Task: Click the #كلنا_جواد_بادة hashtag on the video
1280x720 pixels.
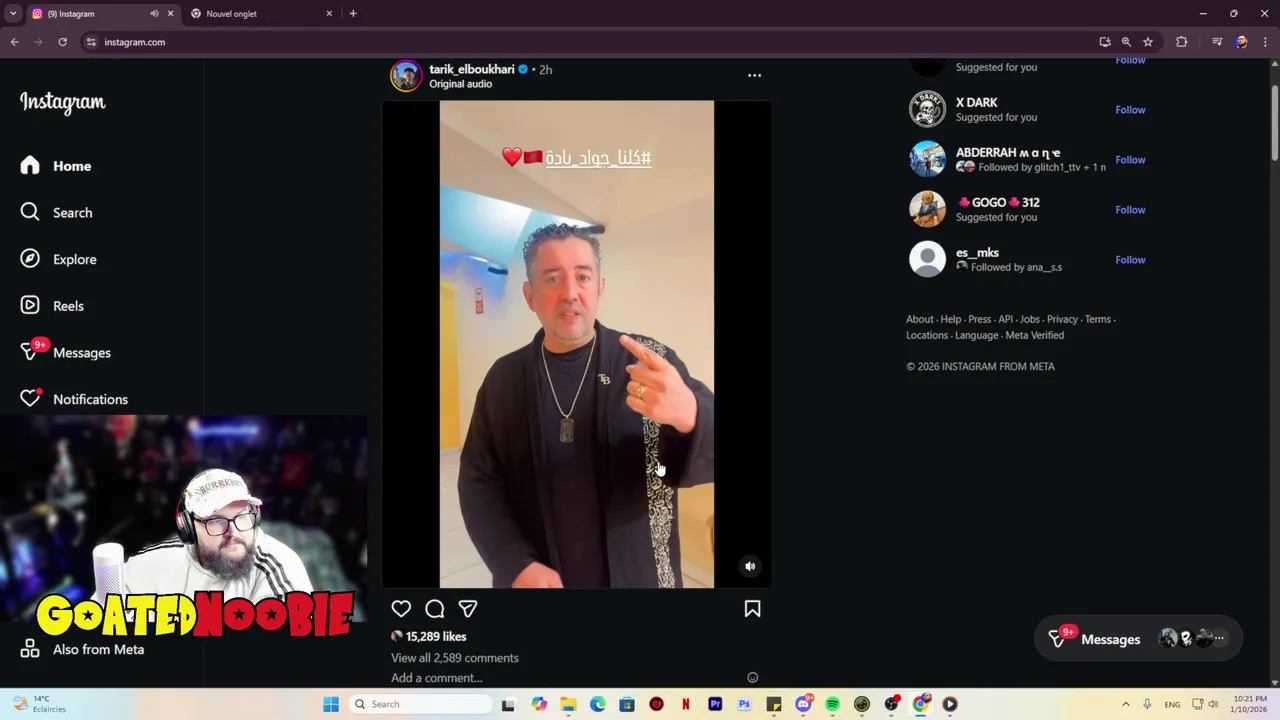Action: pos(598,158)
